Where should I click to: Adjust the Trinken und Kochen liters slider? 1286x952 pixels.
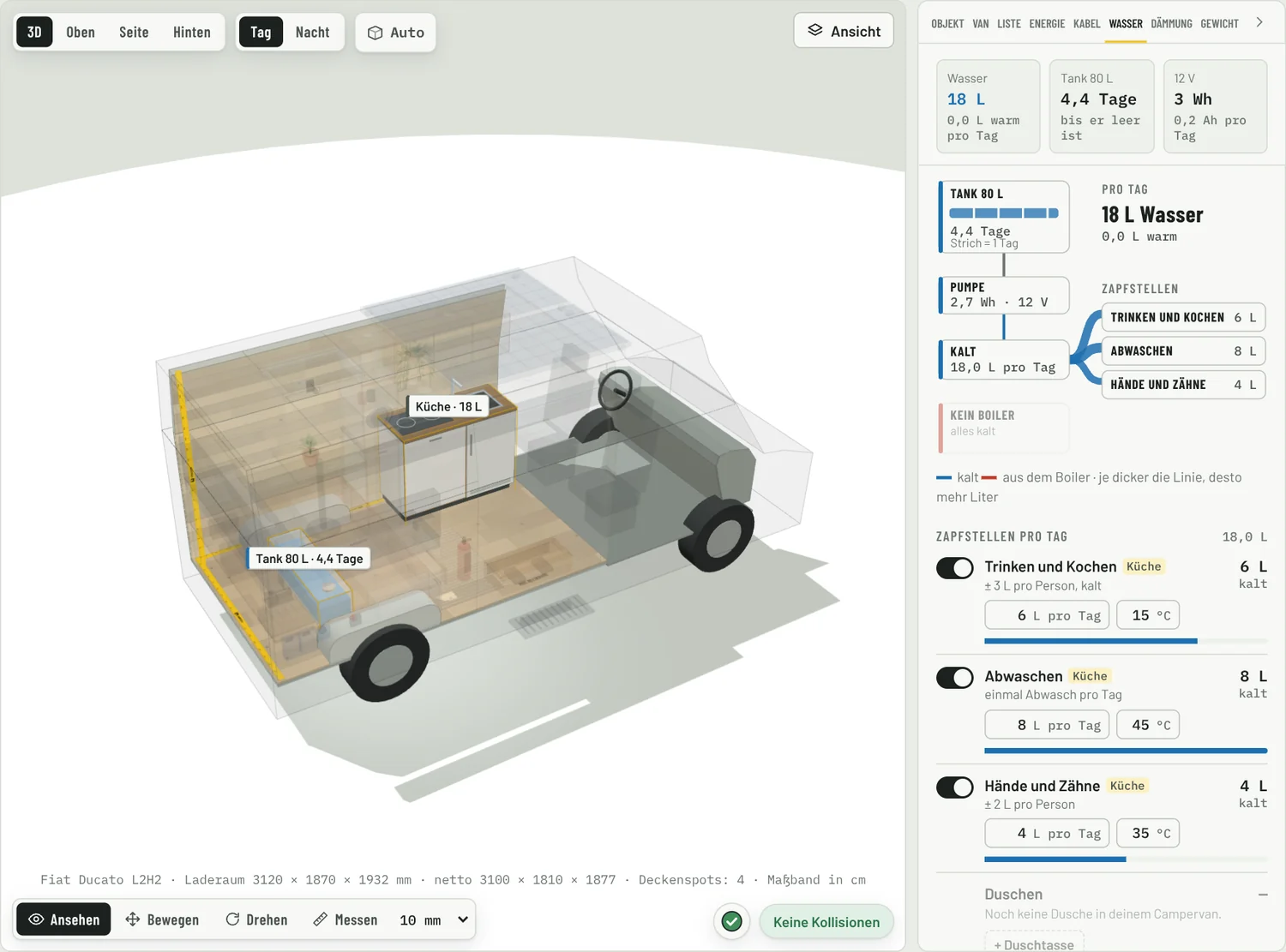point(1126,641)
